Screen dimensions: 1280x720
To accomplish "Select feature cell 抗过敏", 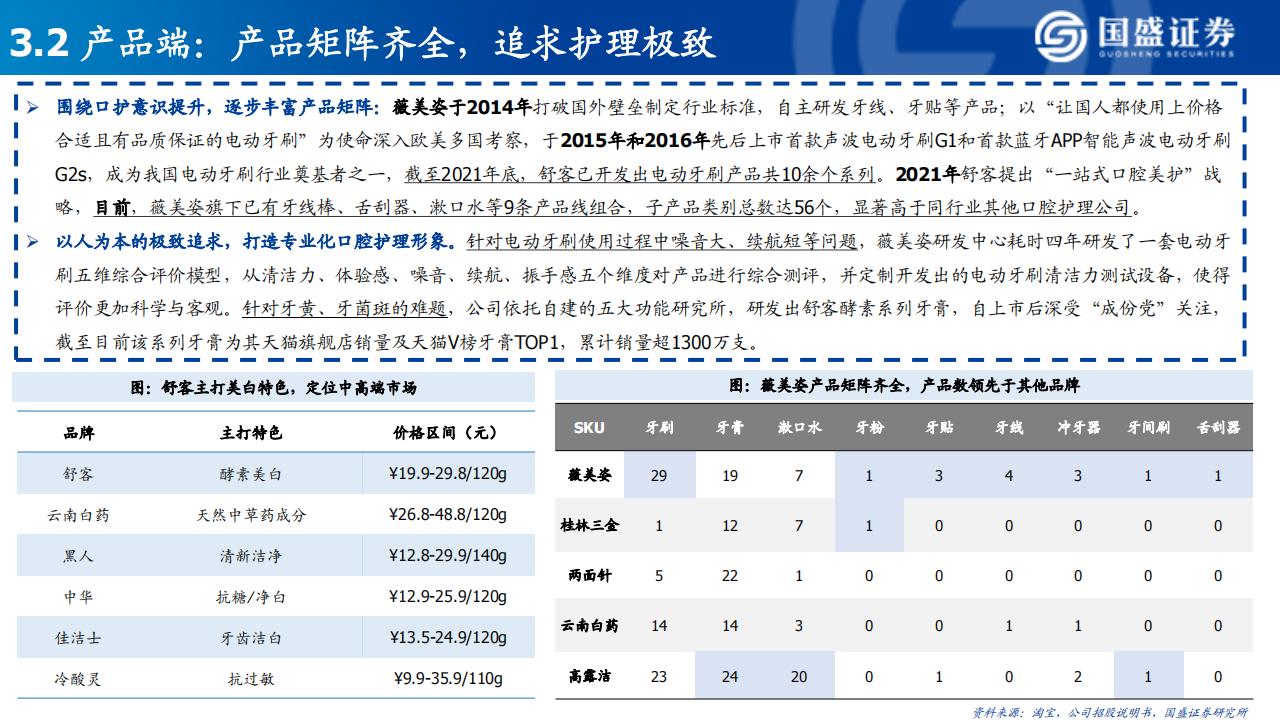I will click(251, 679).
